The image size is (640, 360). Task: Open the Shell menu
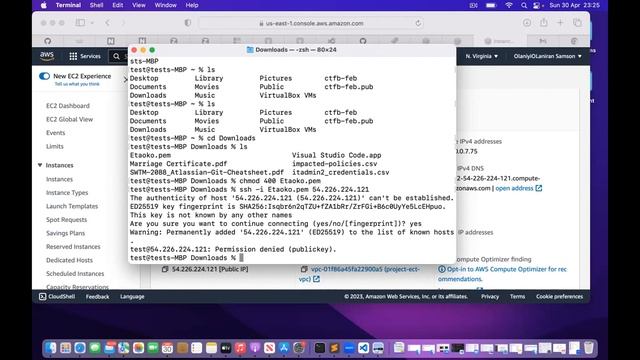[x=96, y=5]
